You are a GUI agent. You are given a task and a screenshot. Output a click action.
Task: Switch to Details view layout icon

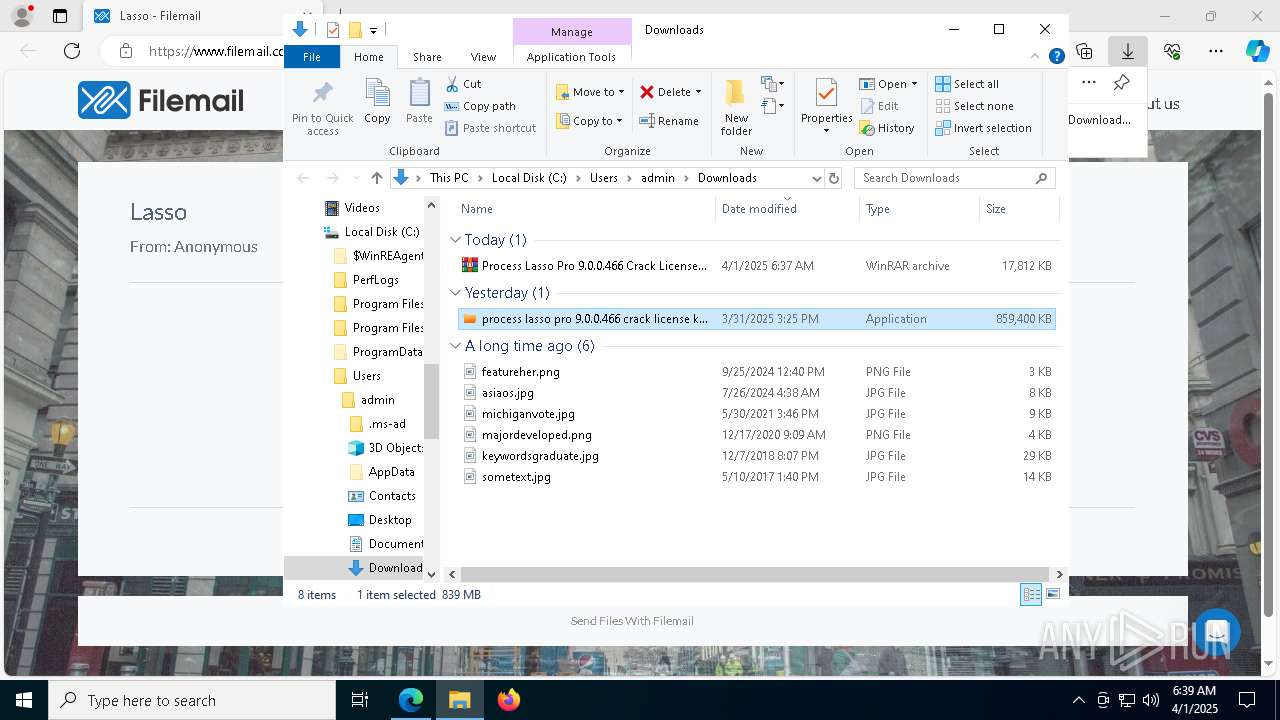pyautogui.click(x=1031, y=595)
